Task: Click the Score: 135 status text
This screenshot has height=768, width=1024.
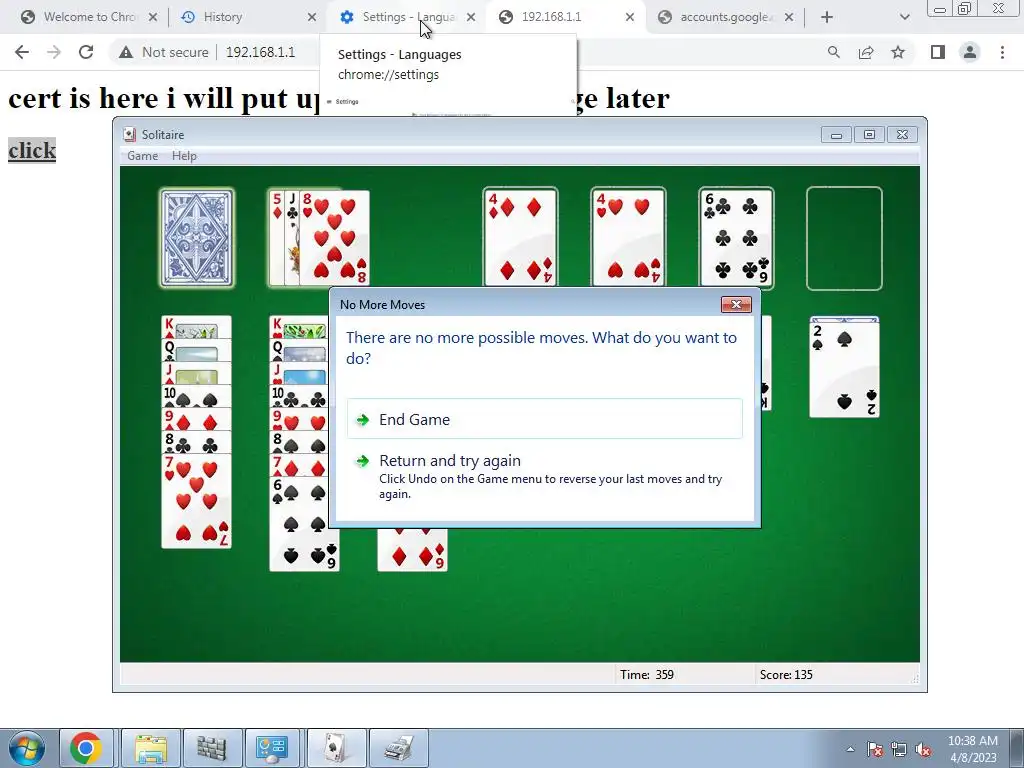Action: click(x=786, y=675)
